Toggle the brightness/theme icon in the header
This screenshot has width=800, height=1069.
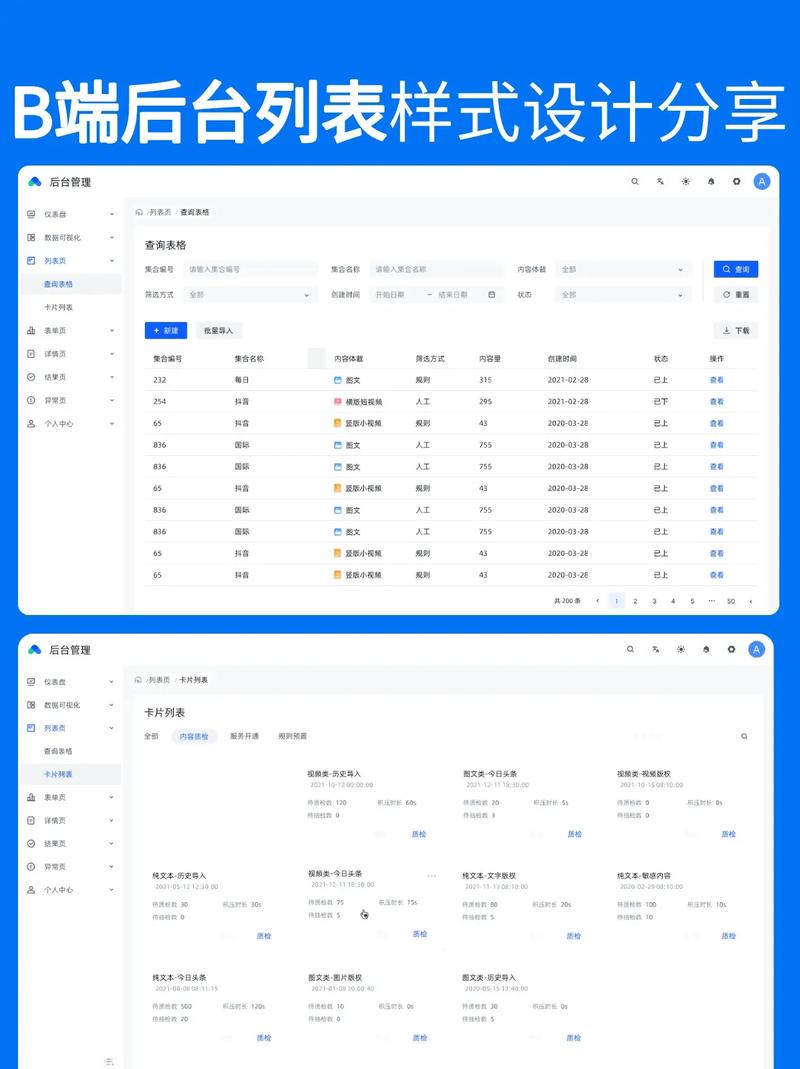click(685, 182)
